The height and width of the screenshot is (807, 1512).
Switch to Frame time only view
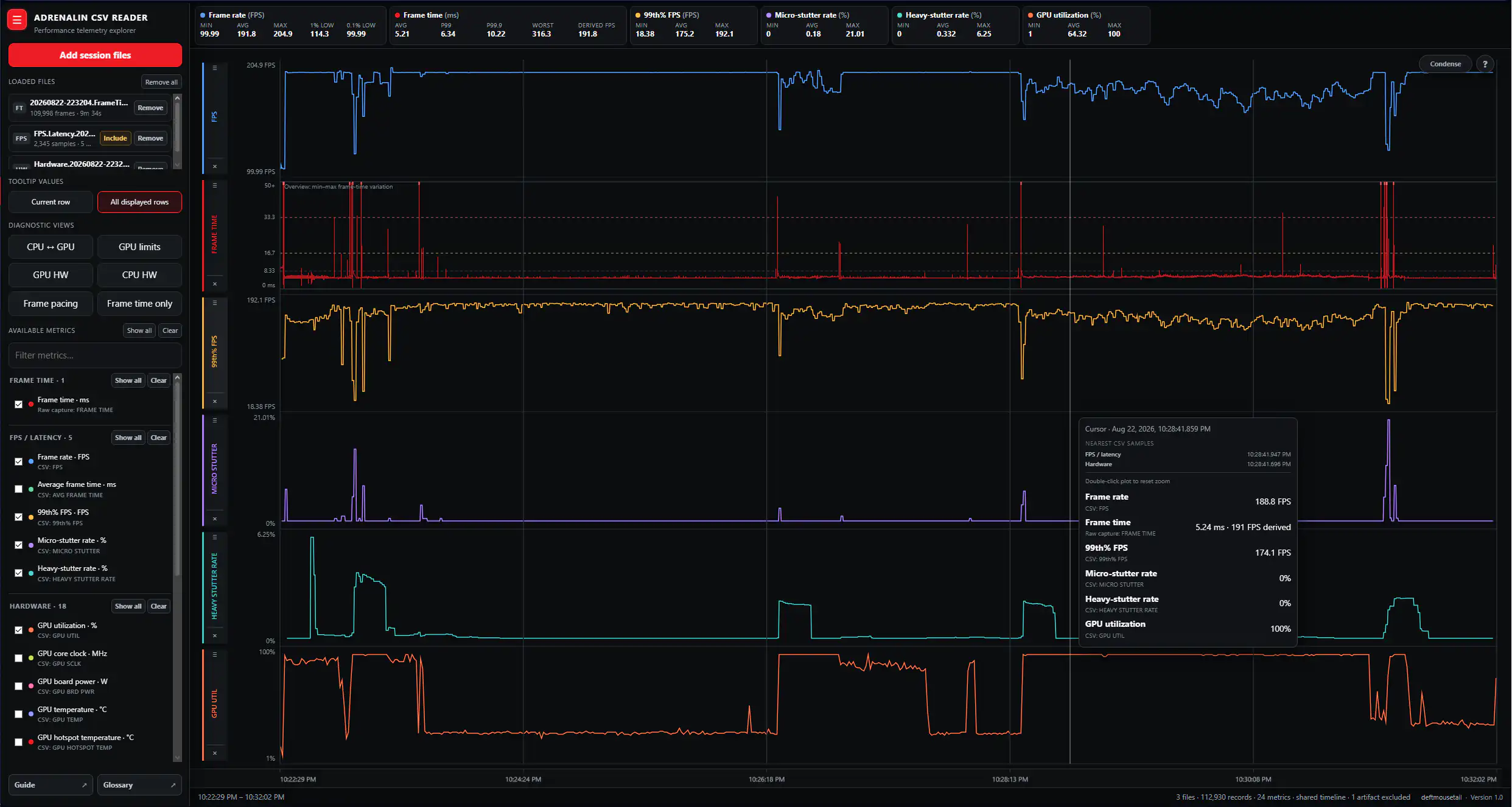pyautogui.click(x=139, y=304)
